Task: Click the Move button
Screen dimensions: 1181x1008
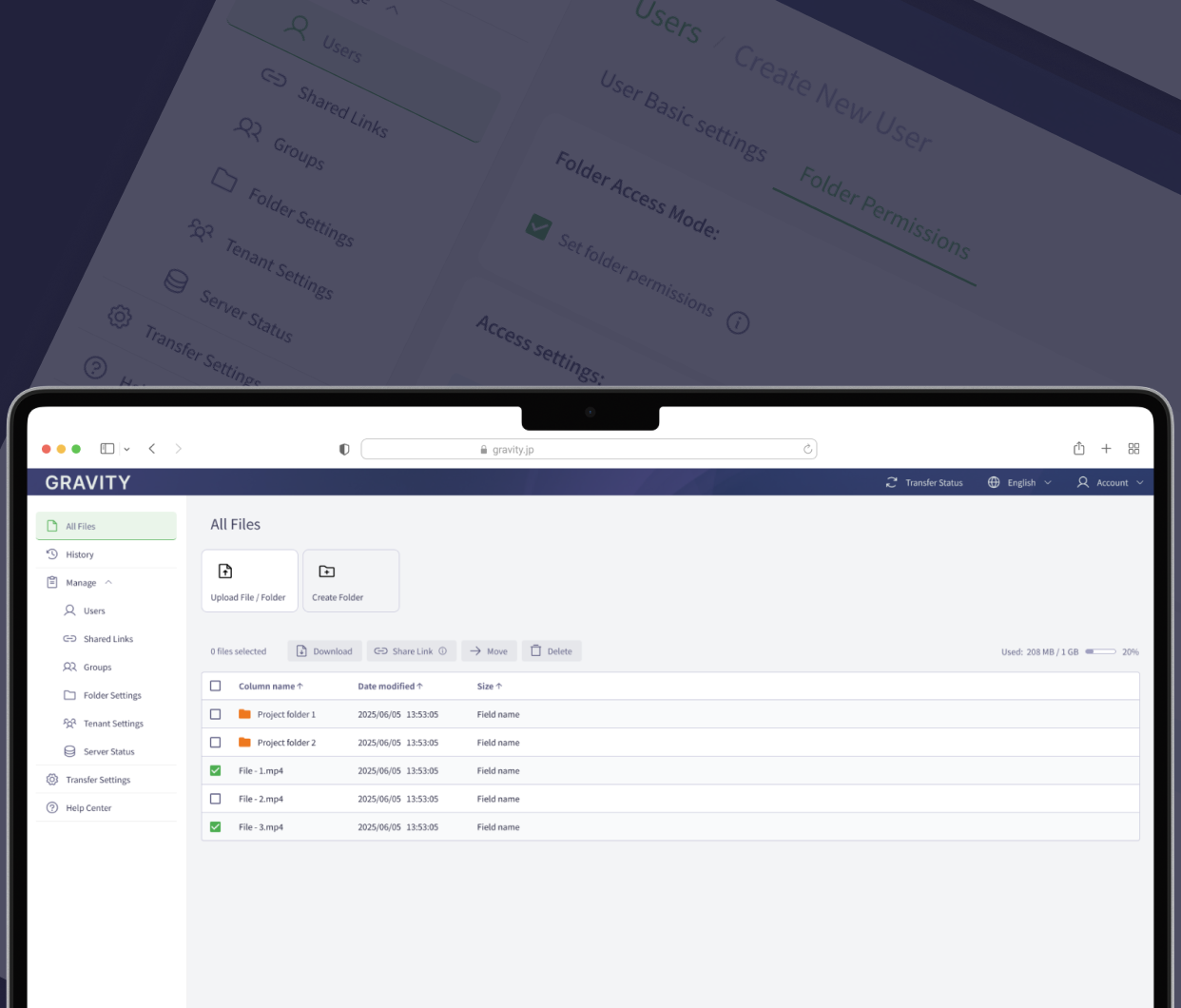Action: coord(489,651)
